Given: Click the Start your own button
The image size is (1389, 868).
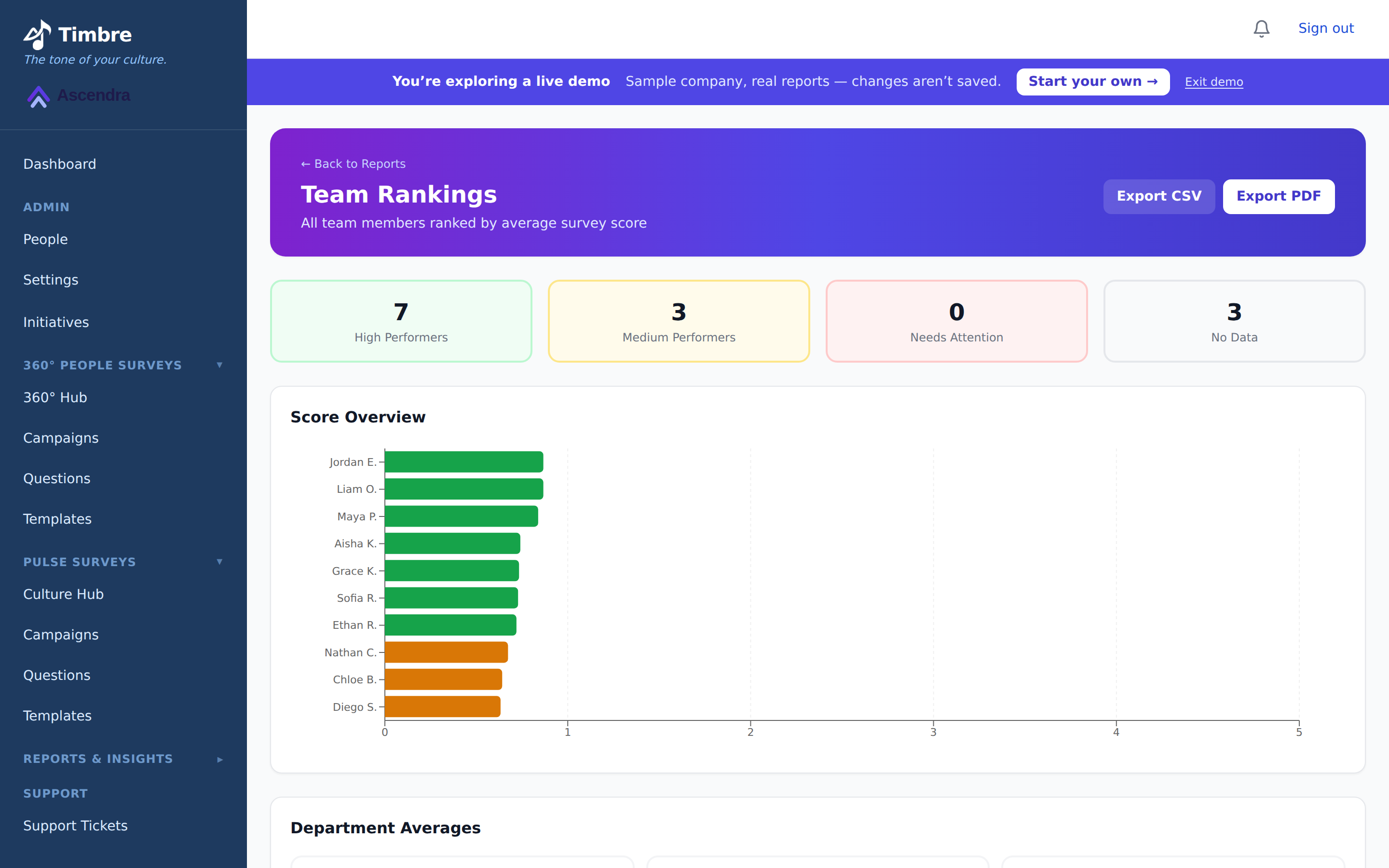Looking at the screenshot, I should coord(1093,81).
